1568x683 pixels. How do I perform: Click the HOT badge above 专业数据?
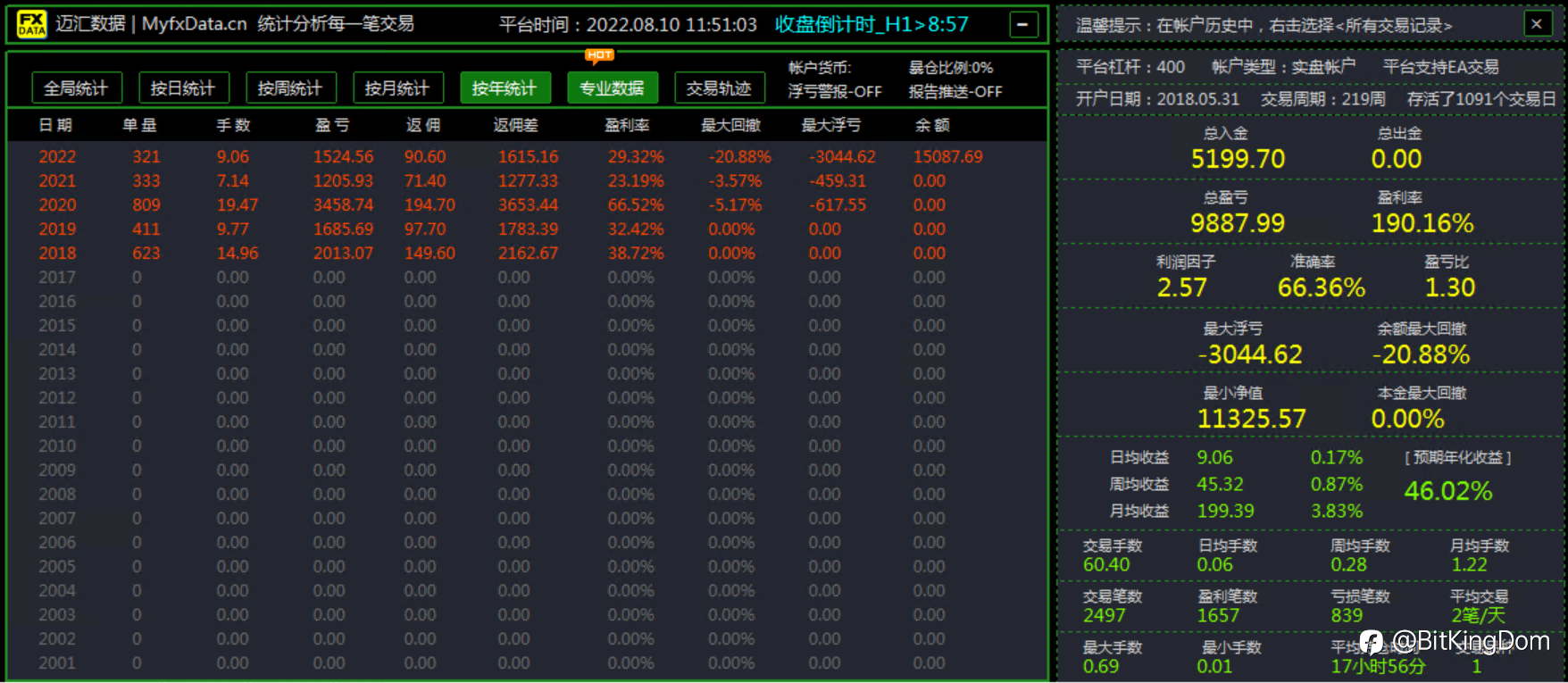coord(599,55)
